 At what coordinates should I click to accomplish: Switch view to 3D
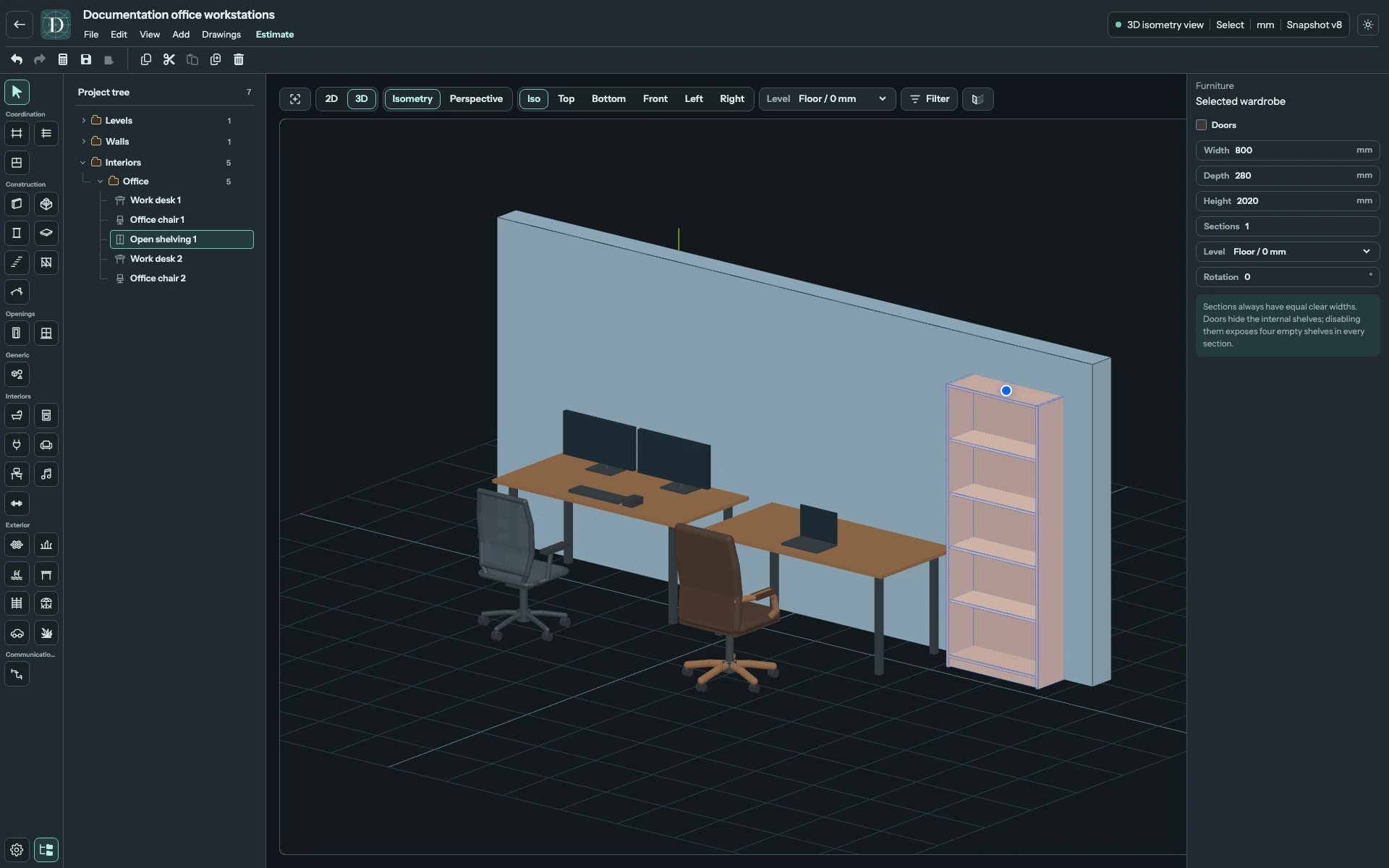coord(362,99)
